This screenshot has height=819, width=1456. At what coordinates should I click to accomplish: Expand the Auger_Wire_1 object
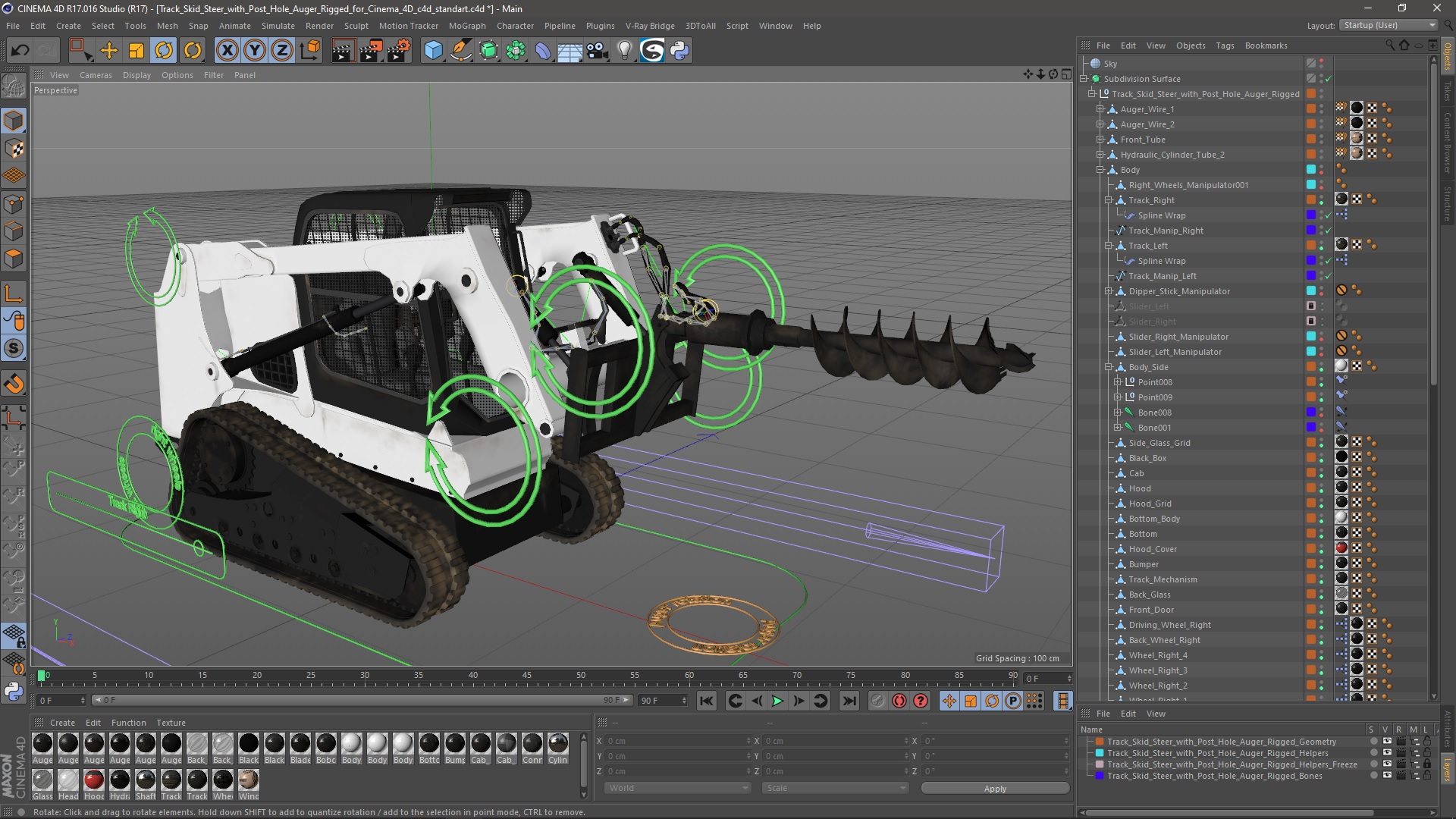(1100, 109)
